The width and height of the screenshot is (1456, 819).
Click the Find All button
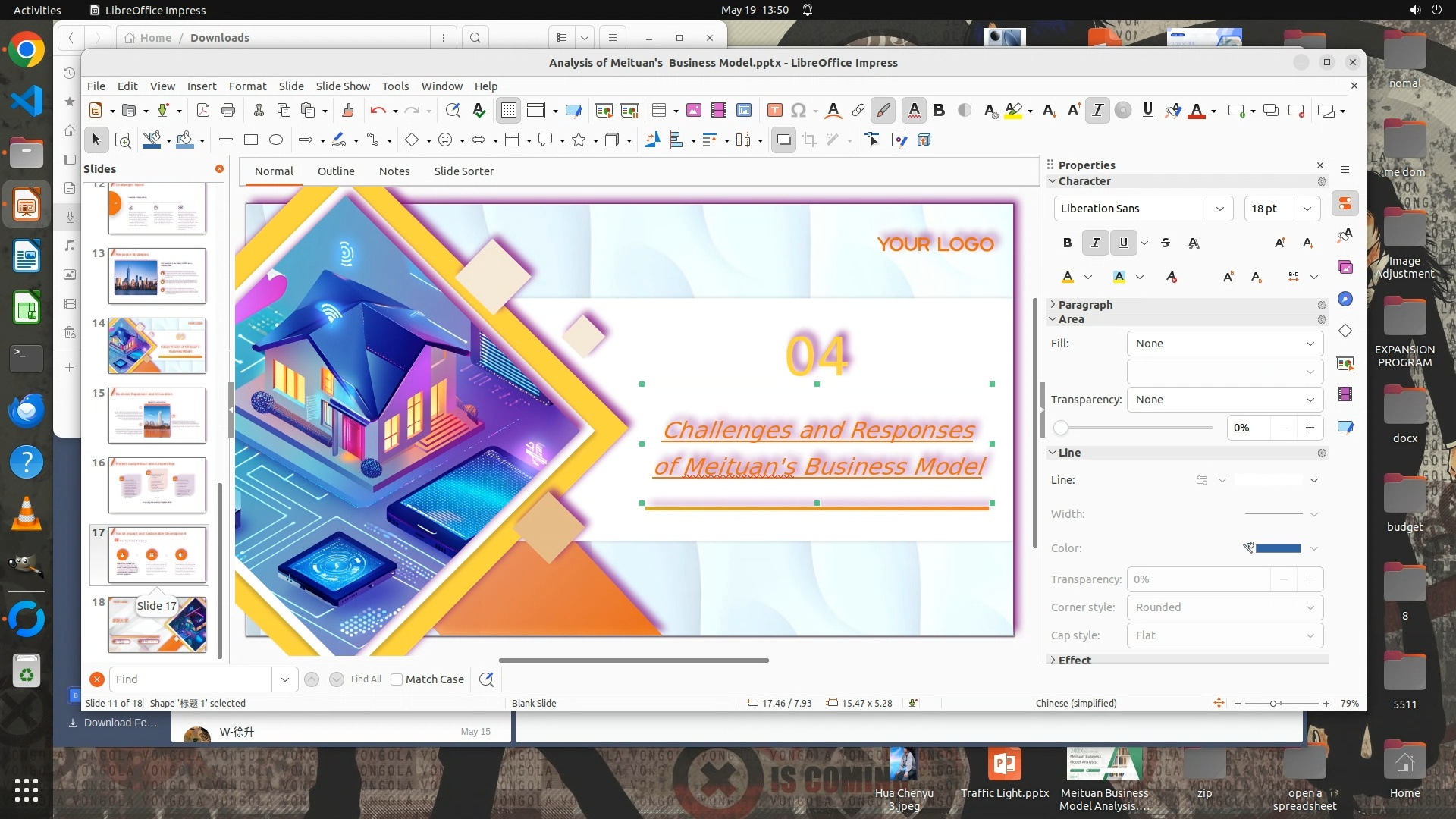click(x=366, y=679)
